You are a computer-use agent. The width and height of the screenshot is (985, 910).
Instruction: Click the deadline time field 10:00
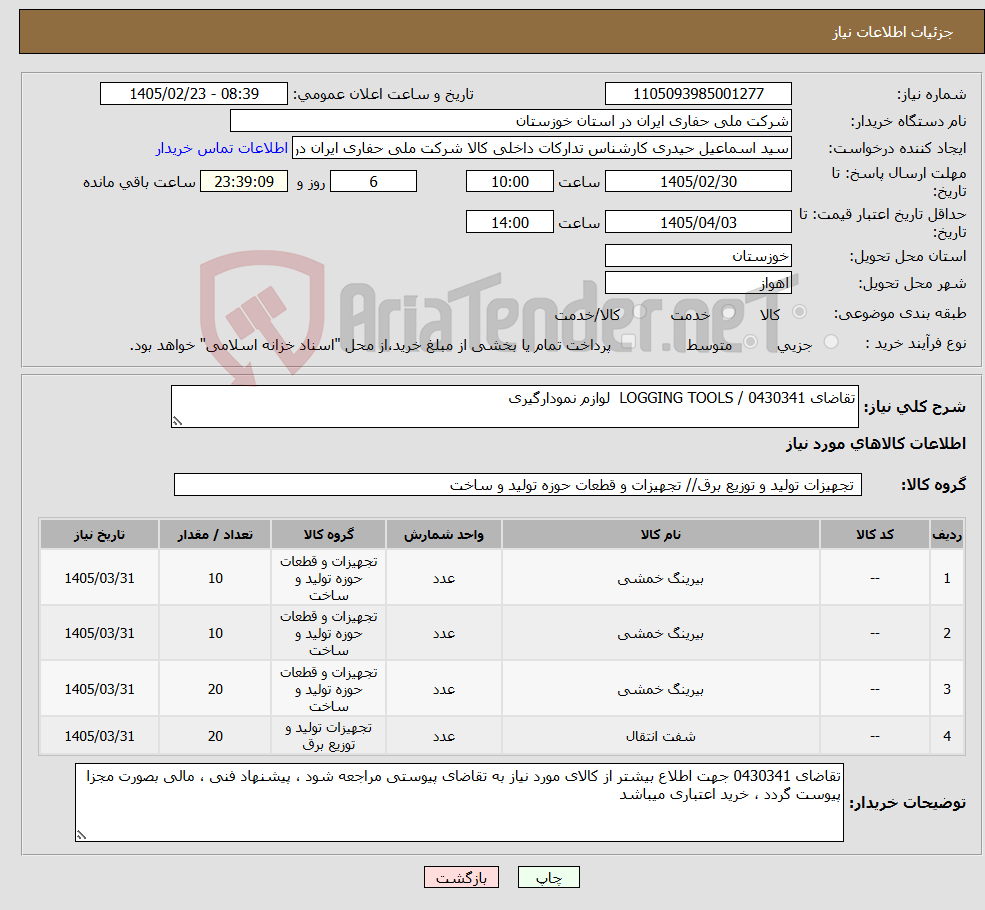coord(509,181)
